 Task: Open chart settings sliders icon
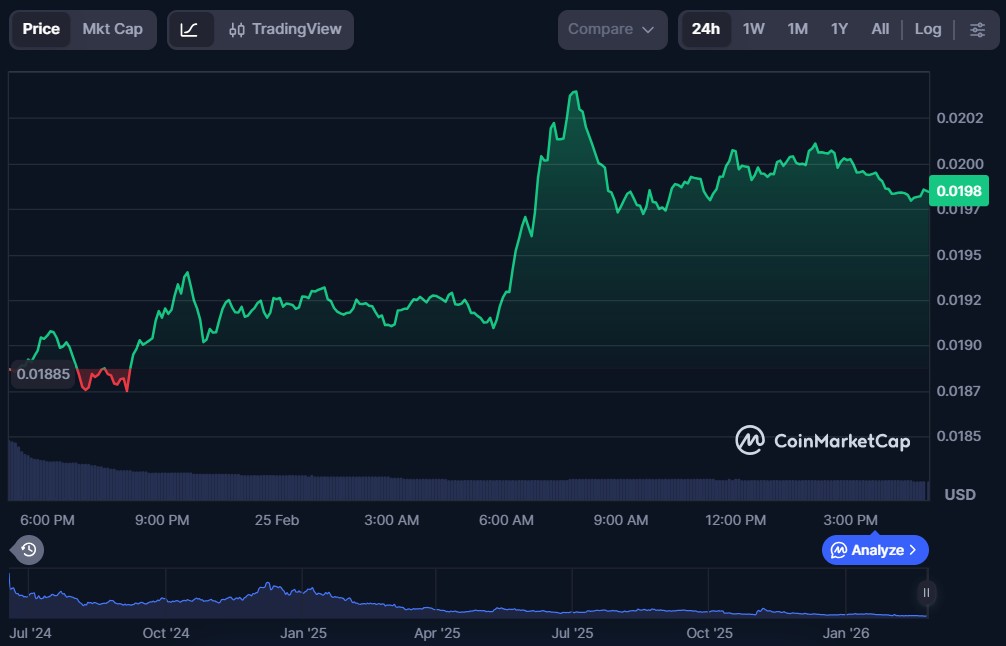977,30
